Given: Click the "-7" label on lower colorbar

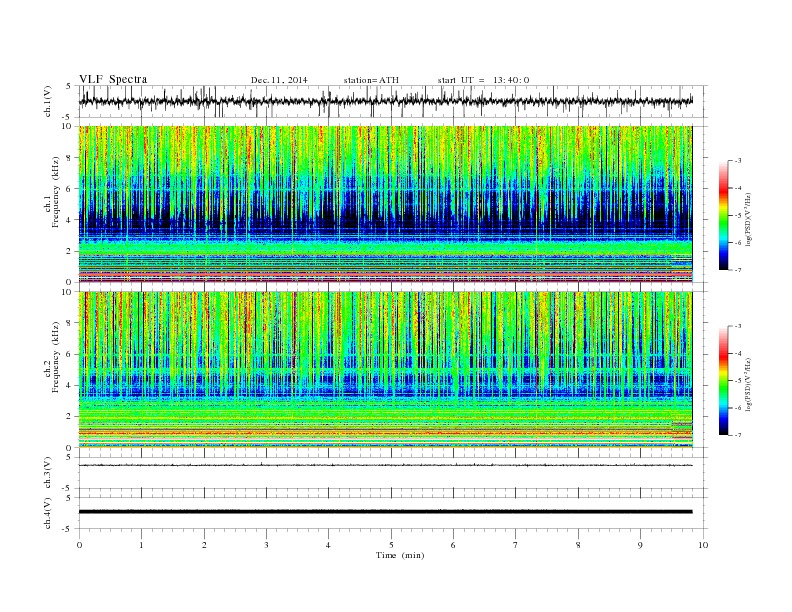Looking at the screenshot, I should (x=737, y=435).
